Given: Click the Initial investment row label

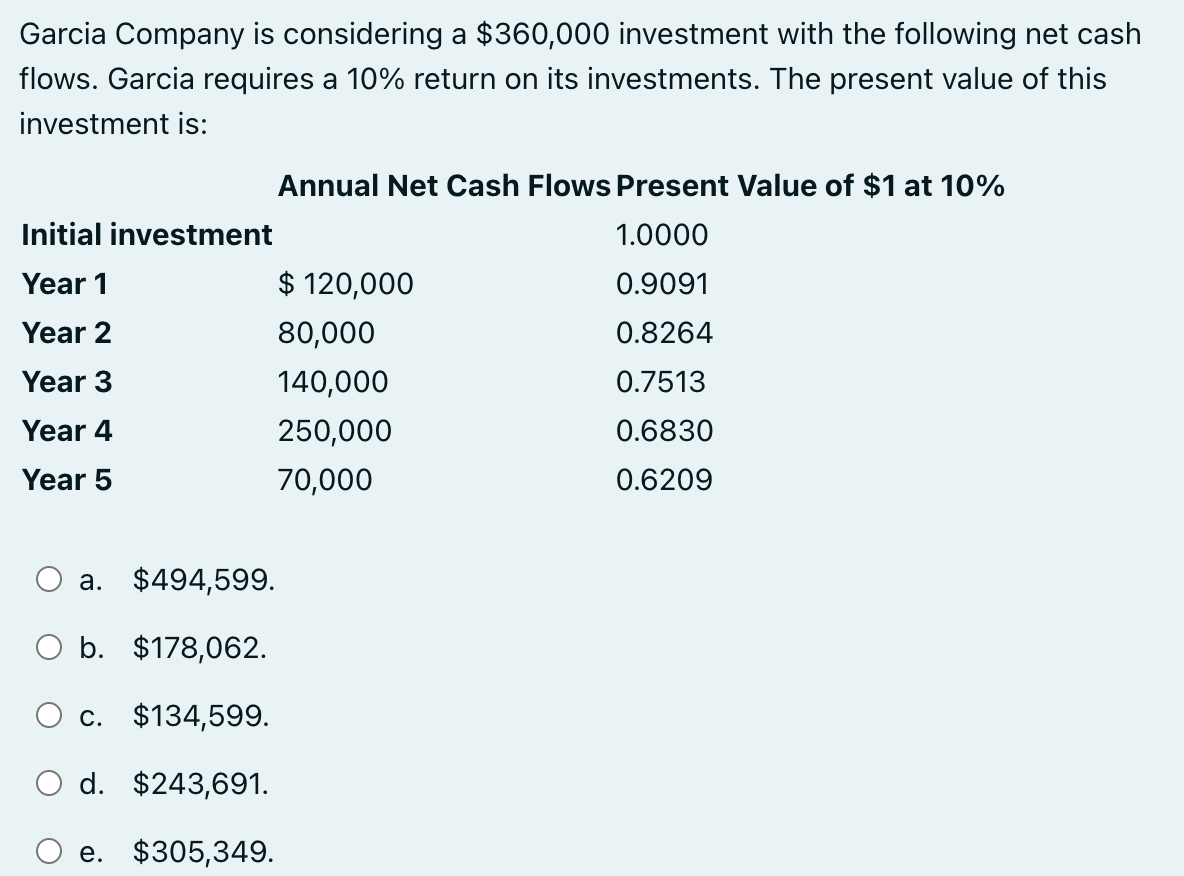Looking at the screenshot, I should [146, 235].
